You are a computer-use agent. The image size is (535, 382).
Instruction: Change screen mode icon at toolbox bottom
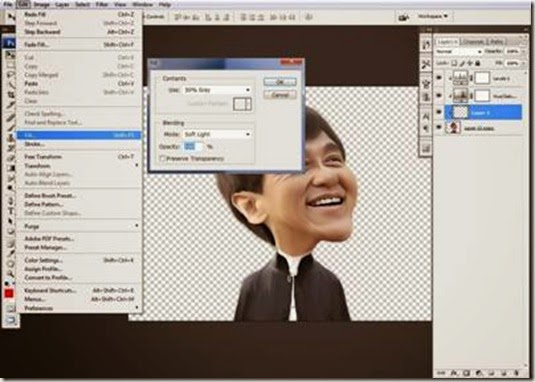coord(10,320)
